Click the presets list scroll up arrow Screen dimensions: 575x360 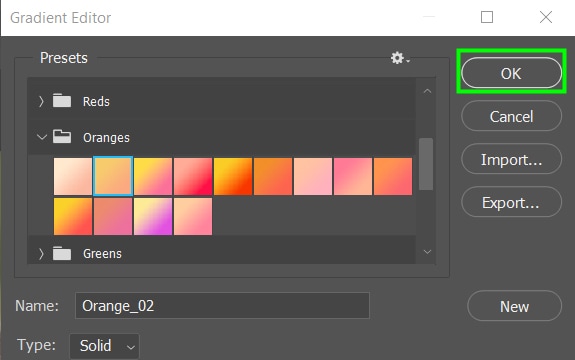[427, 91]
